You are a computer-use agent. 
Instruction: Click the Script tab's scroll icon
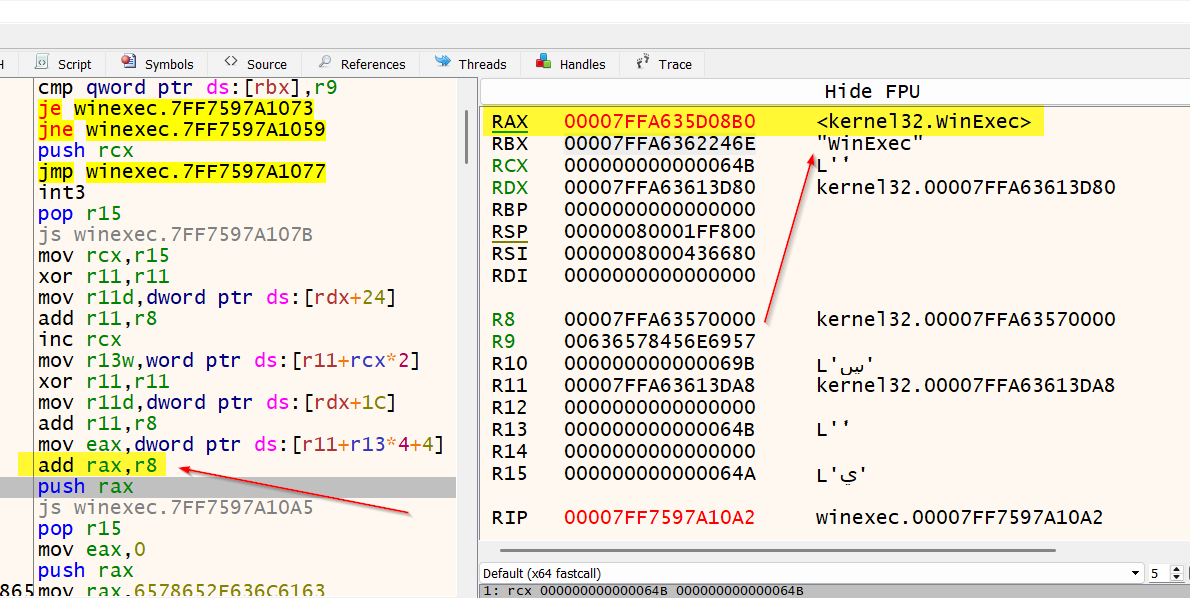42,63
